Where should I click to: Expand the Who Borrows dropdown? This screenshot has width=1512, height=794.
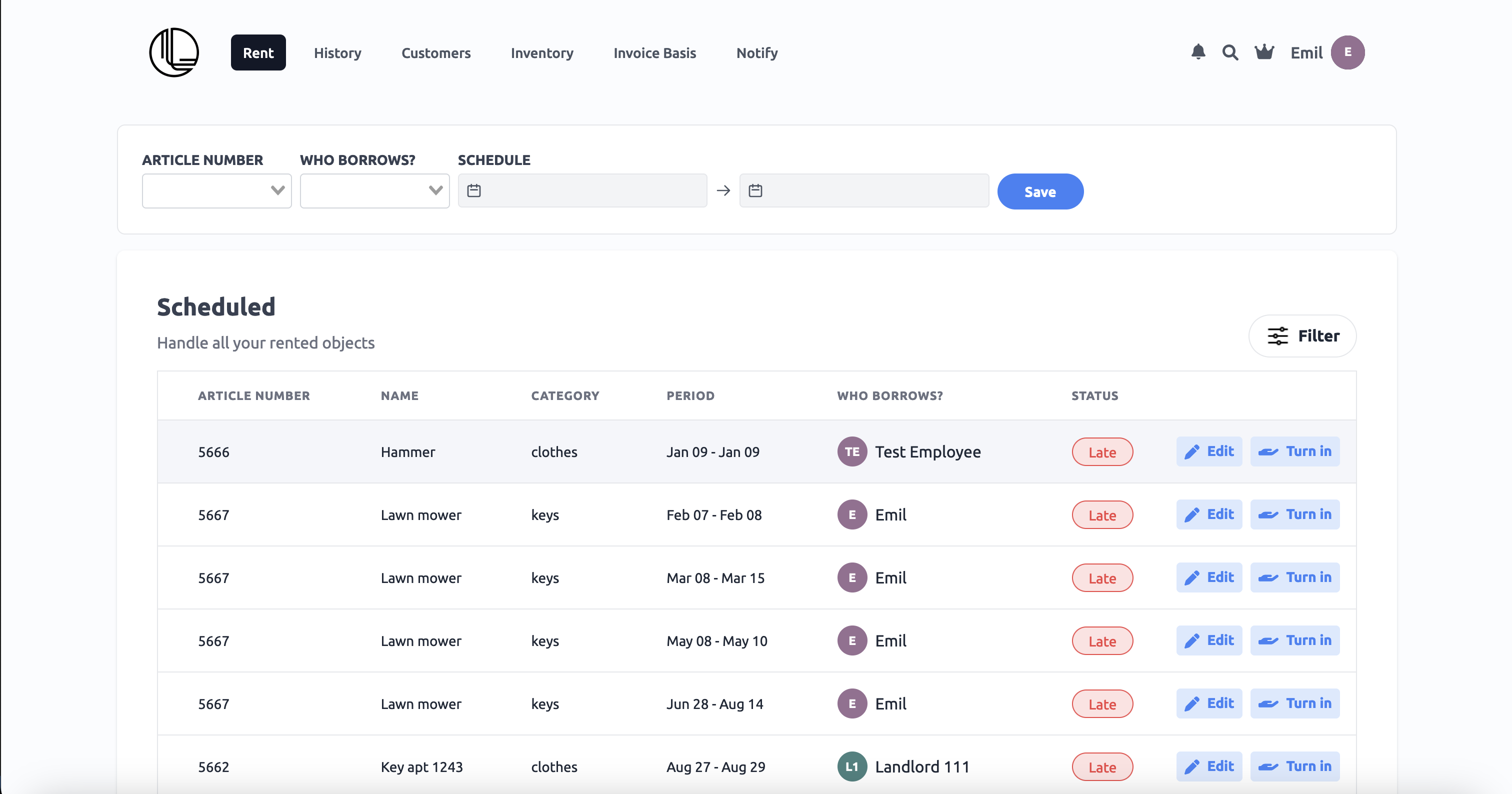374,190
